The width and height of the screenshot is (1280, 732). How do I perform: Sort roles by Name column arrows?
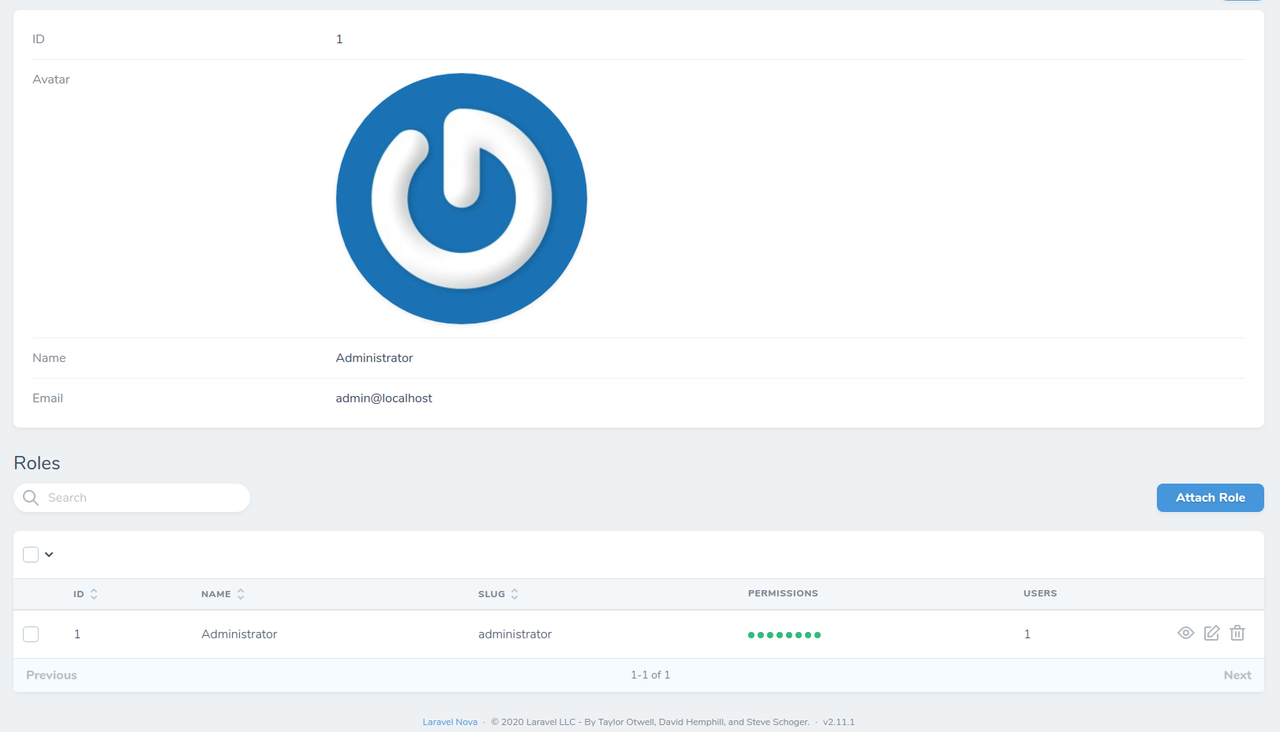(241, 594)
